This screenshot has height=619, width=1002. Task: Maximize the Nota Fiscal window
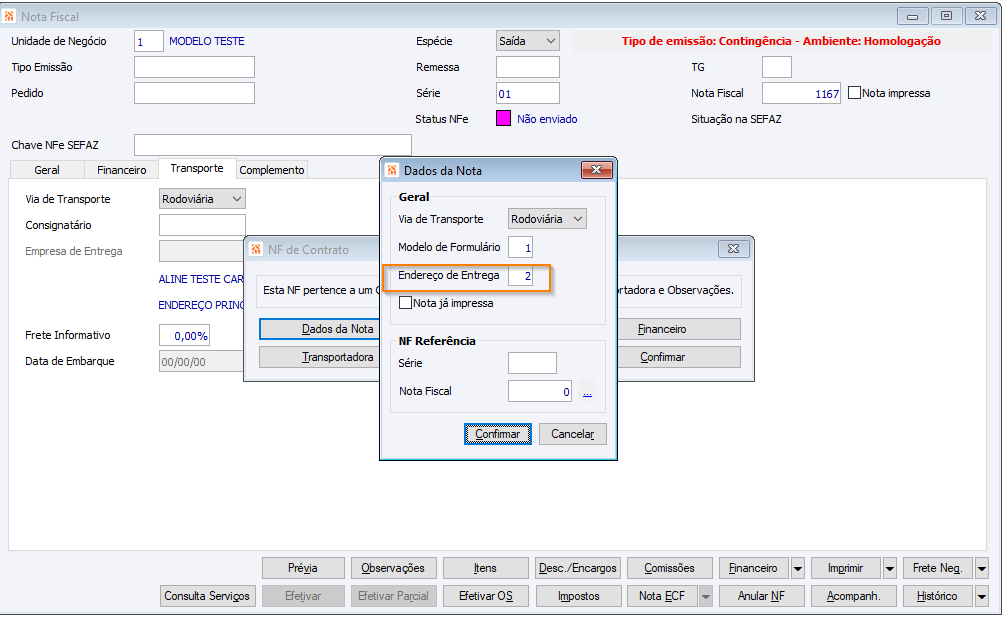click(946, 16)
